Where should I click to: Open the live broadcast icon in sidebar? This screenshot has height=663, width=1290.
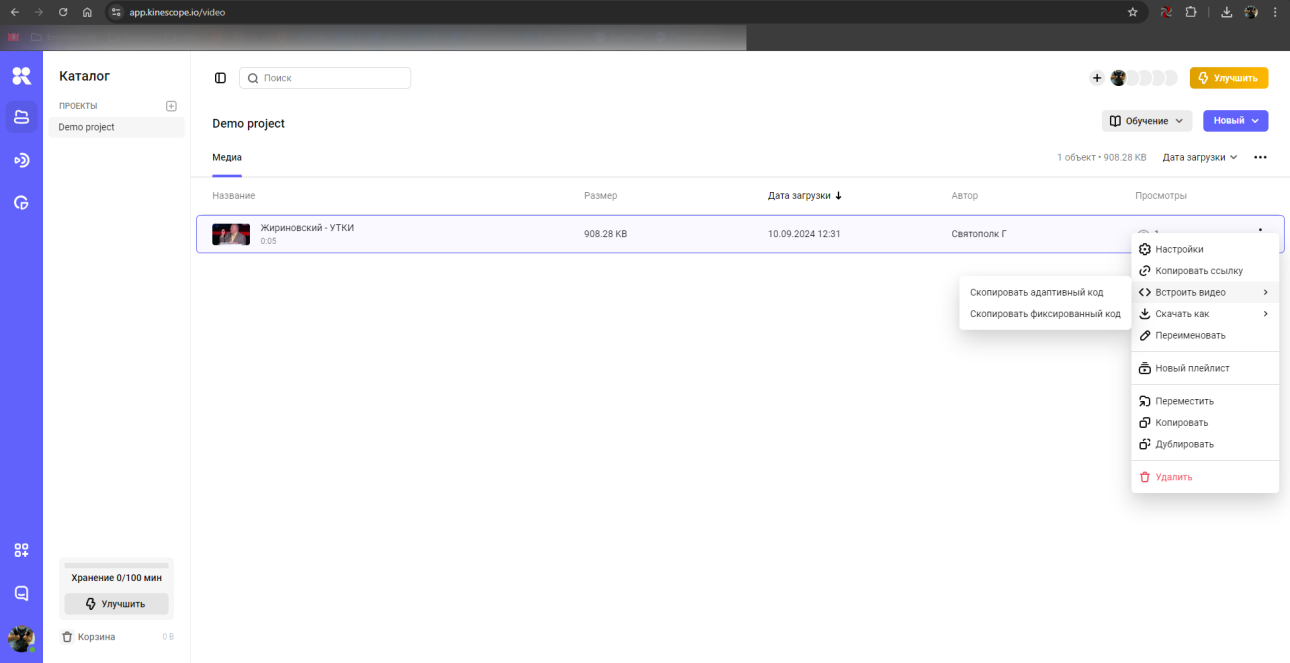click(x=21, y=160)
